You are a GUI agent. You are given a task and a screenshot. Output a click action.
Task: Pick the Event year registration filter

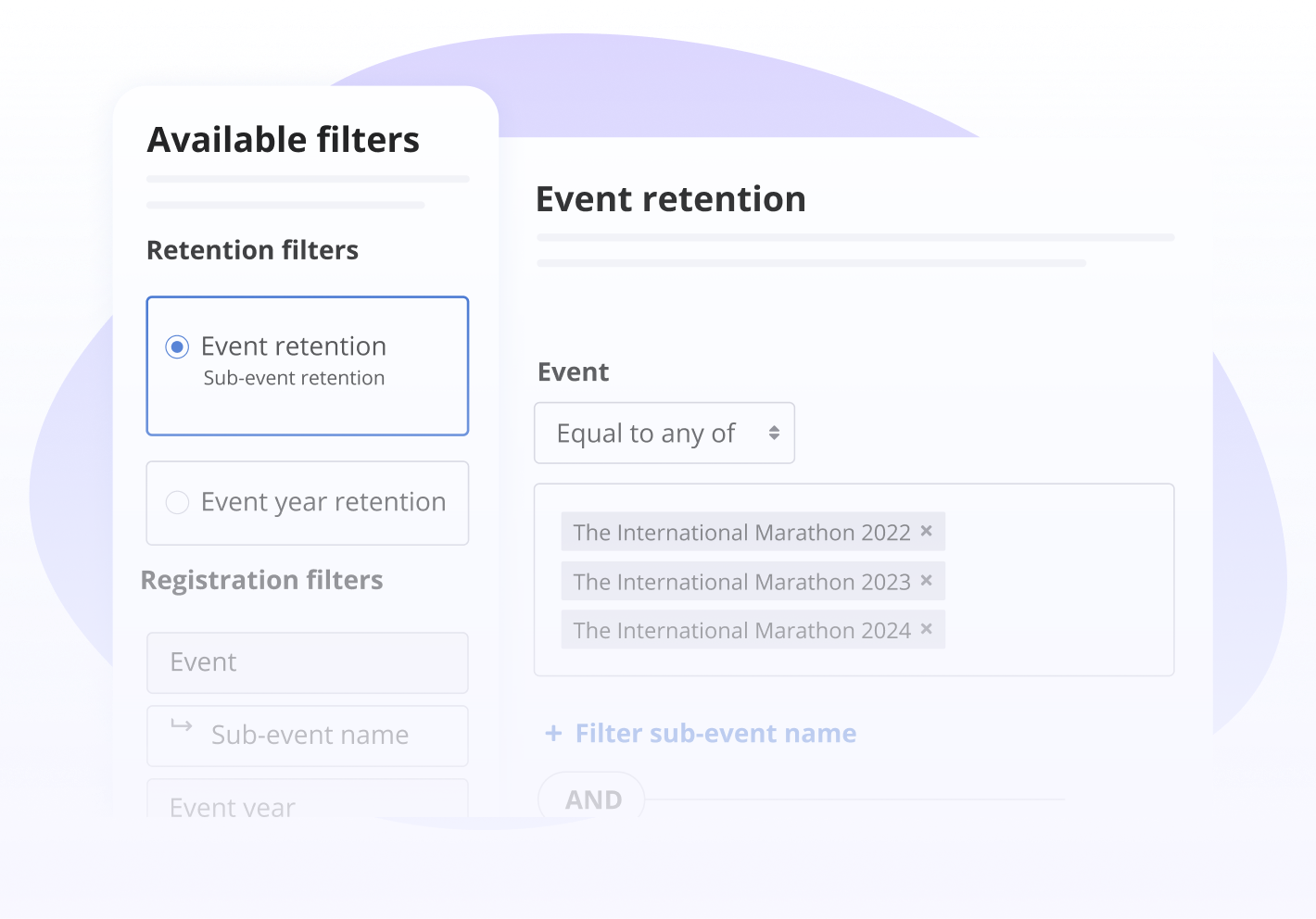click(307, 804)
